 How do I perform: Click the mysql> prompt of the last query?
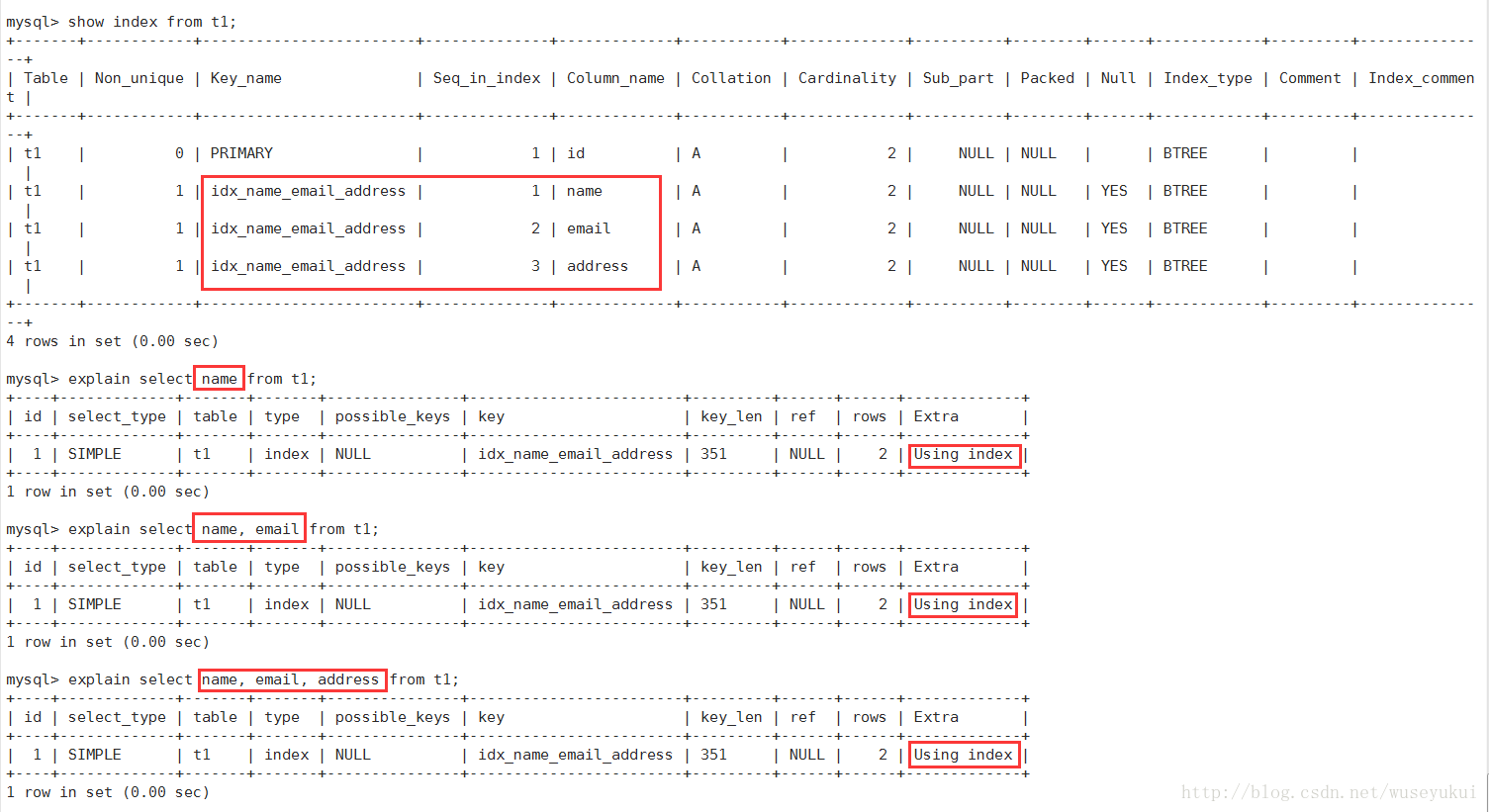[32, 679]
